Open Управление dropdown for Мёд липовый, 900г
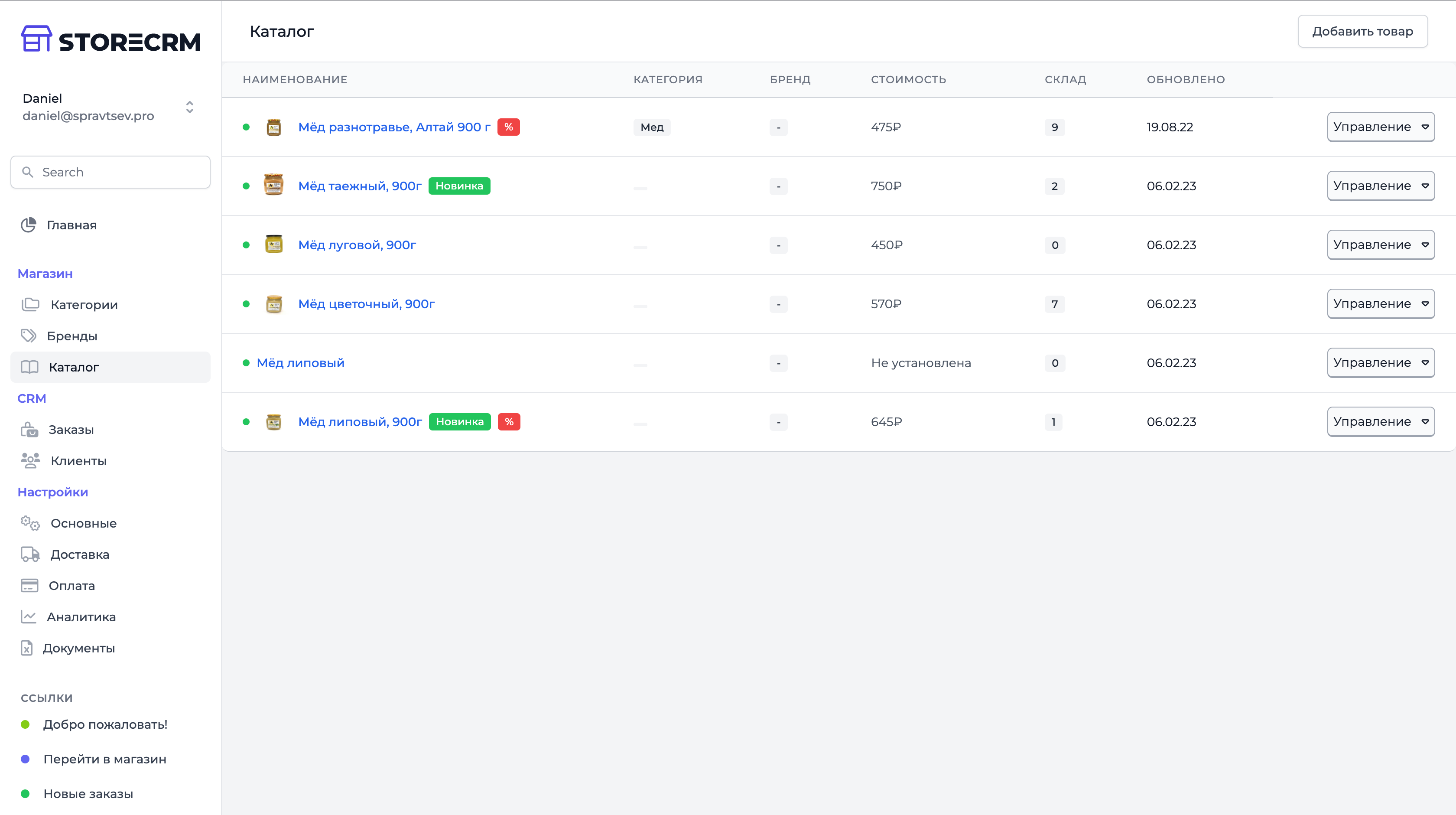 pyautogui.click(x=1380, y=422)
